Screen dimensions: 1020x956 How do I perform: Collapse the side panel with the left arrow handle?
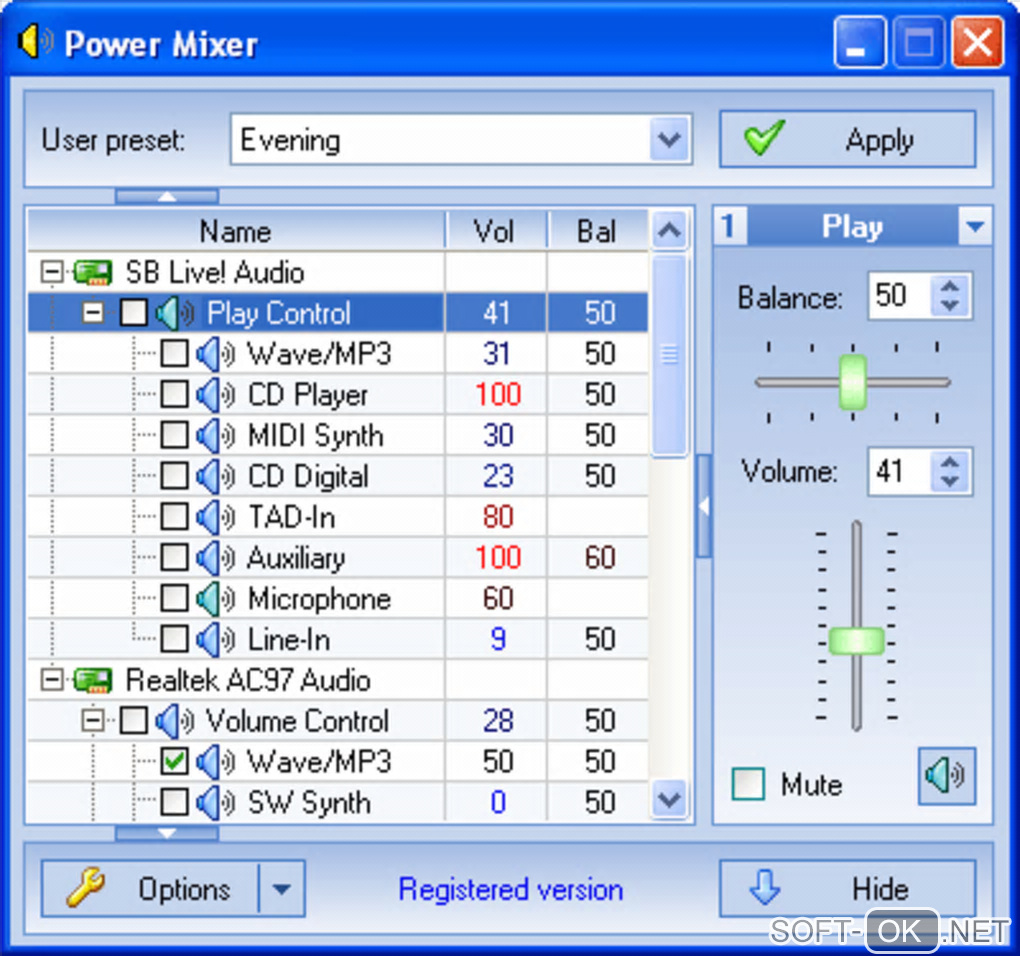[704, 506]
